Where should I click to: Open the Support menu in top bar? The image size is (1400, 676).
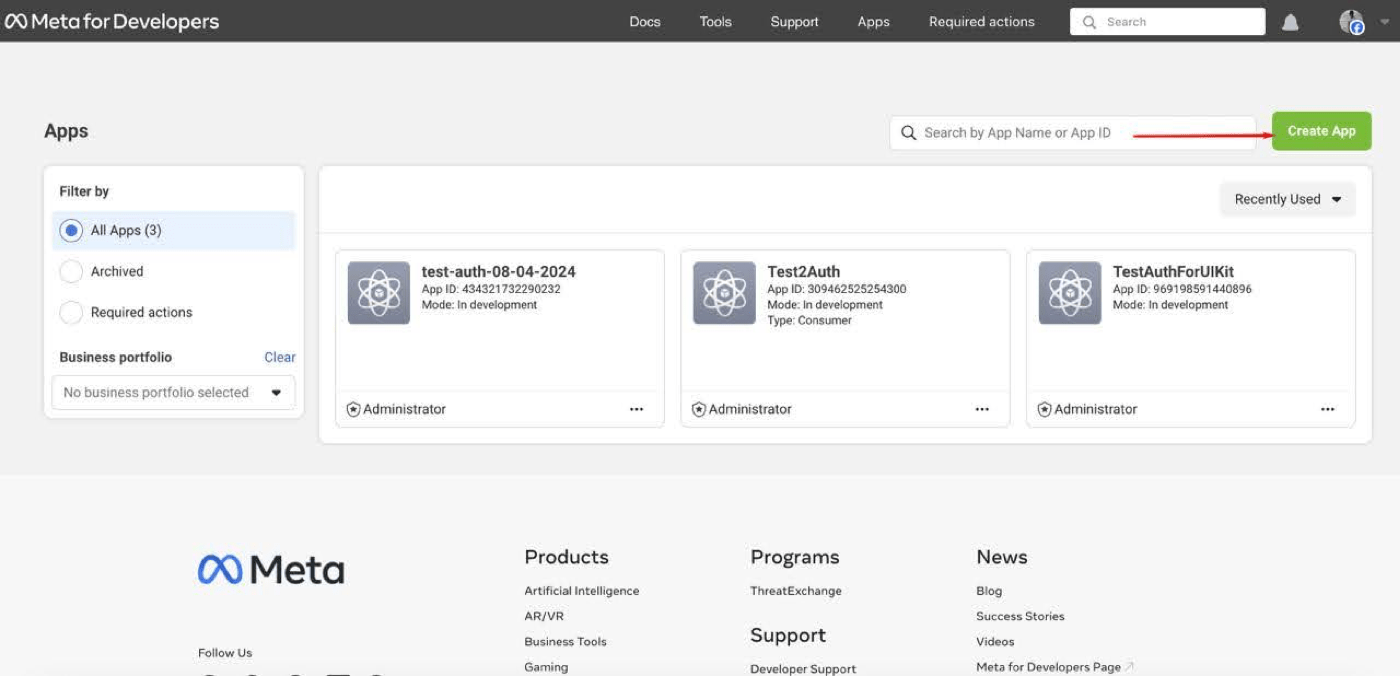coord(794,21)
